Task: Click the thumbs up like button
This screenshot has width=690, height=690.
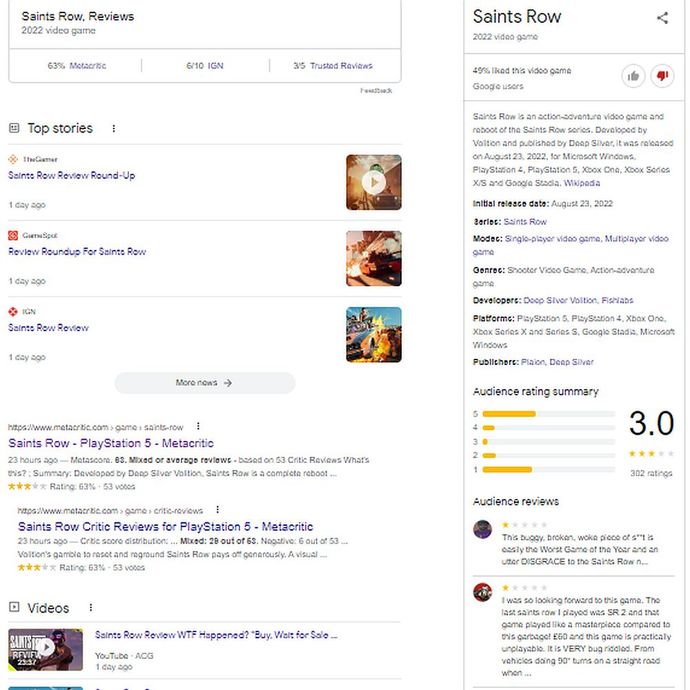Action: coord(633,76)
